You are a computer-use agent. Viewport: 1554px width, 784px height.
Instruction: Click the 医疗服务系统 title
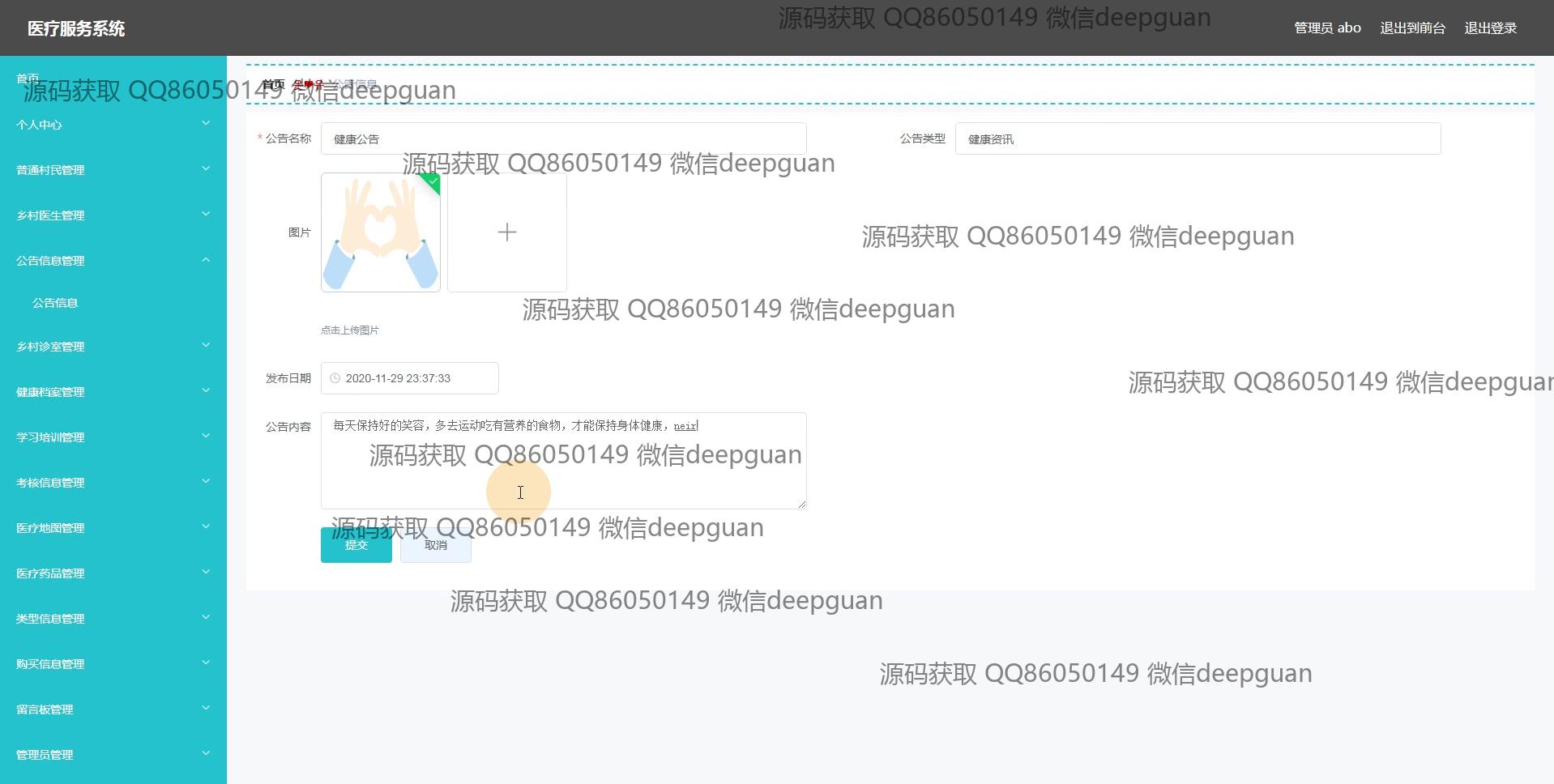coord(76,28)
